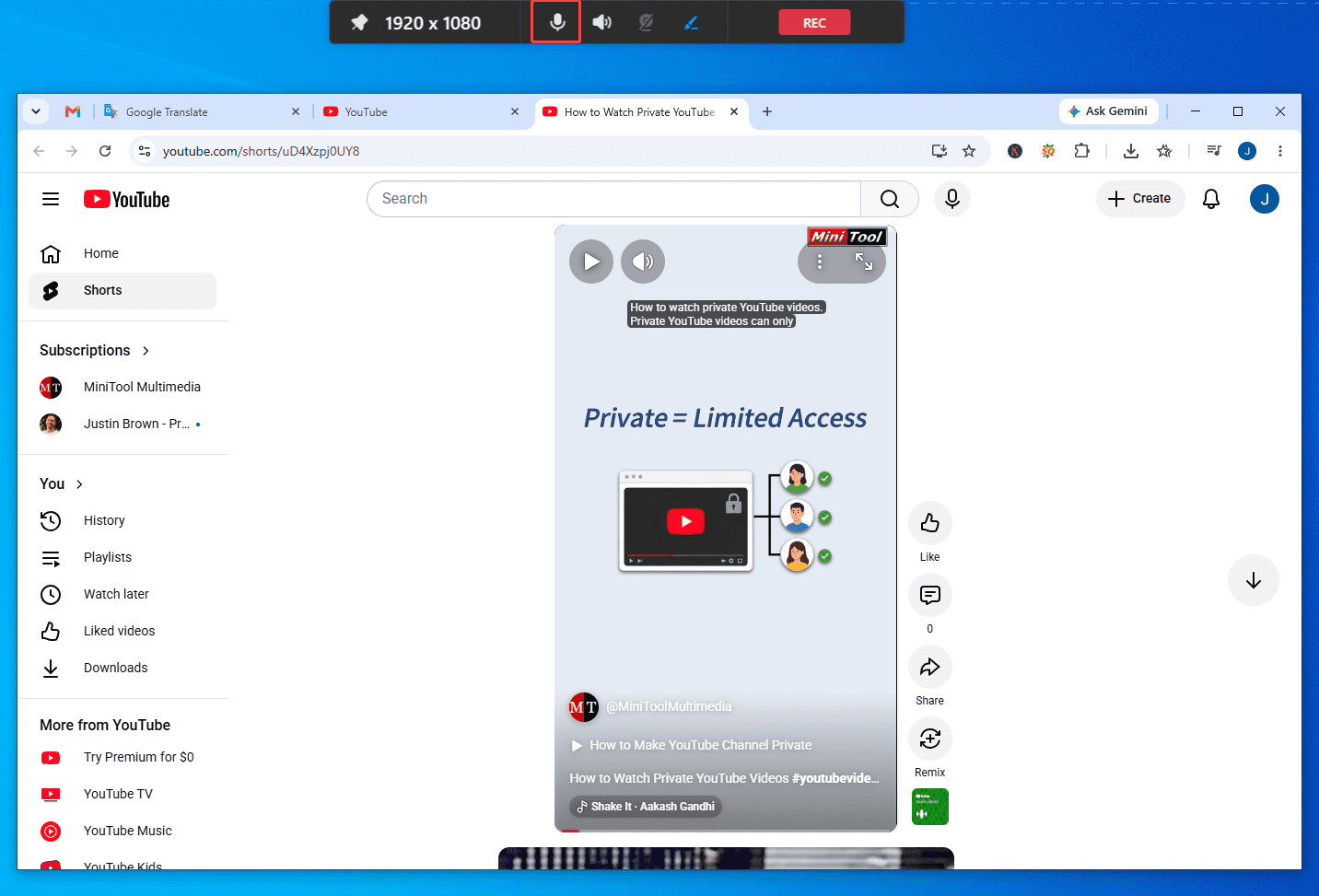Open Chrome three-dot menu
The image size is (1319, 896).
pyautogui.click(x=1280, y=151)
